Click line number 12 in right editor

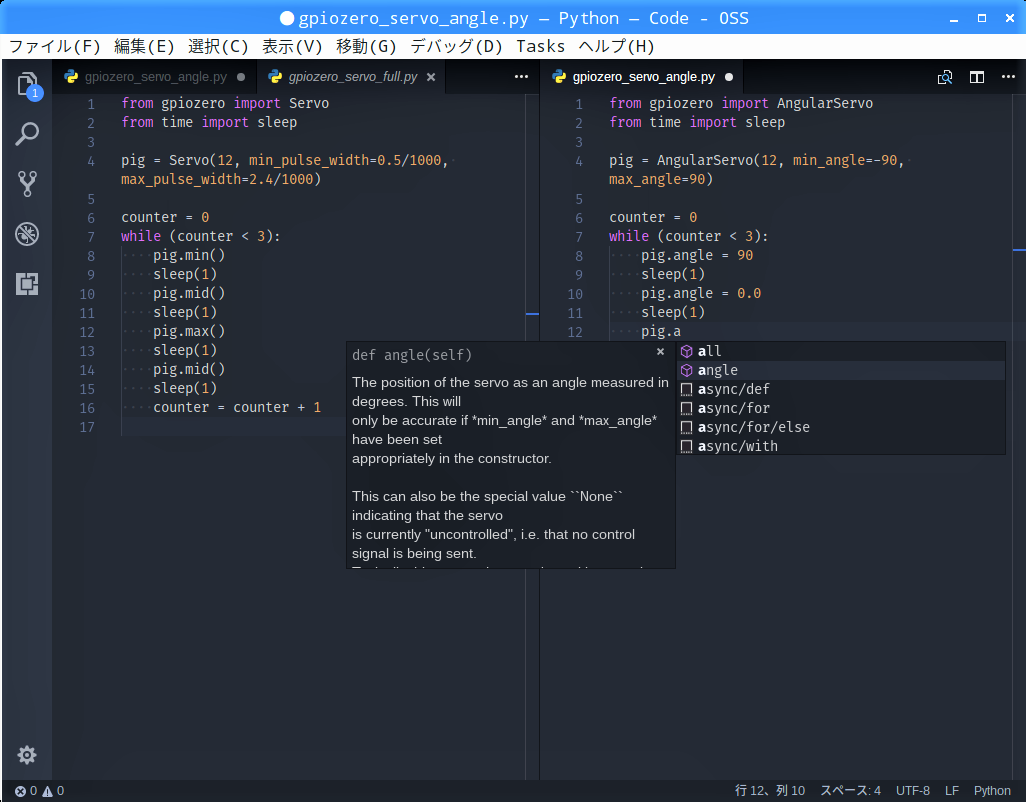pyautogui.click(x=575, y=332)
